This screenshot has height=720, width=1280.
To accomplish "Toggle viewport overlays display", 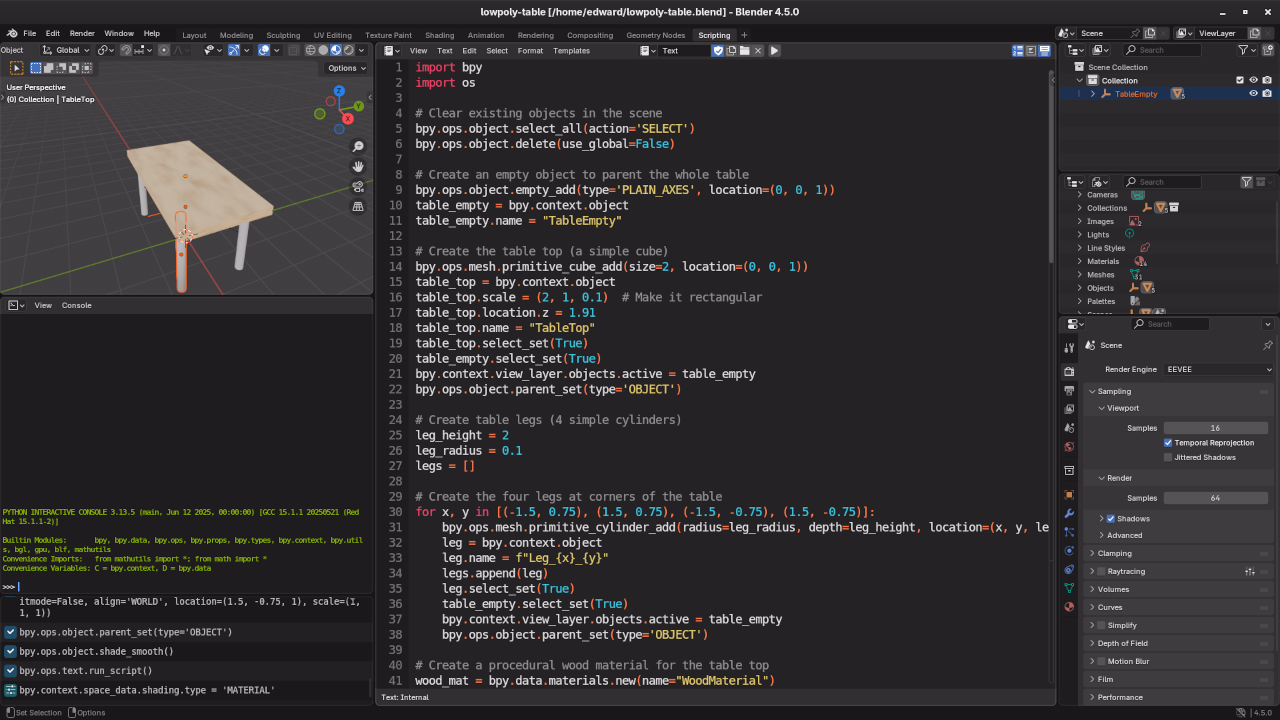I will [x=264, y=50].
